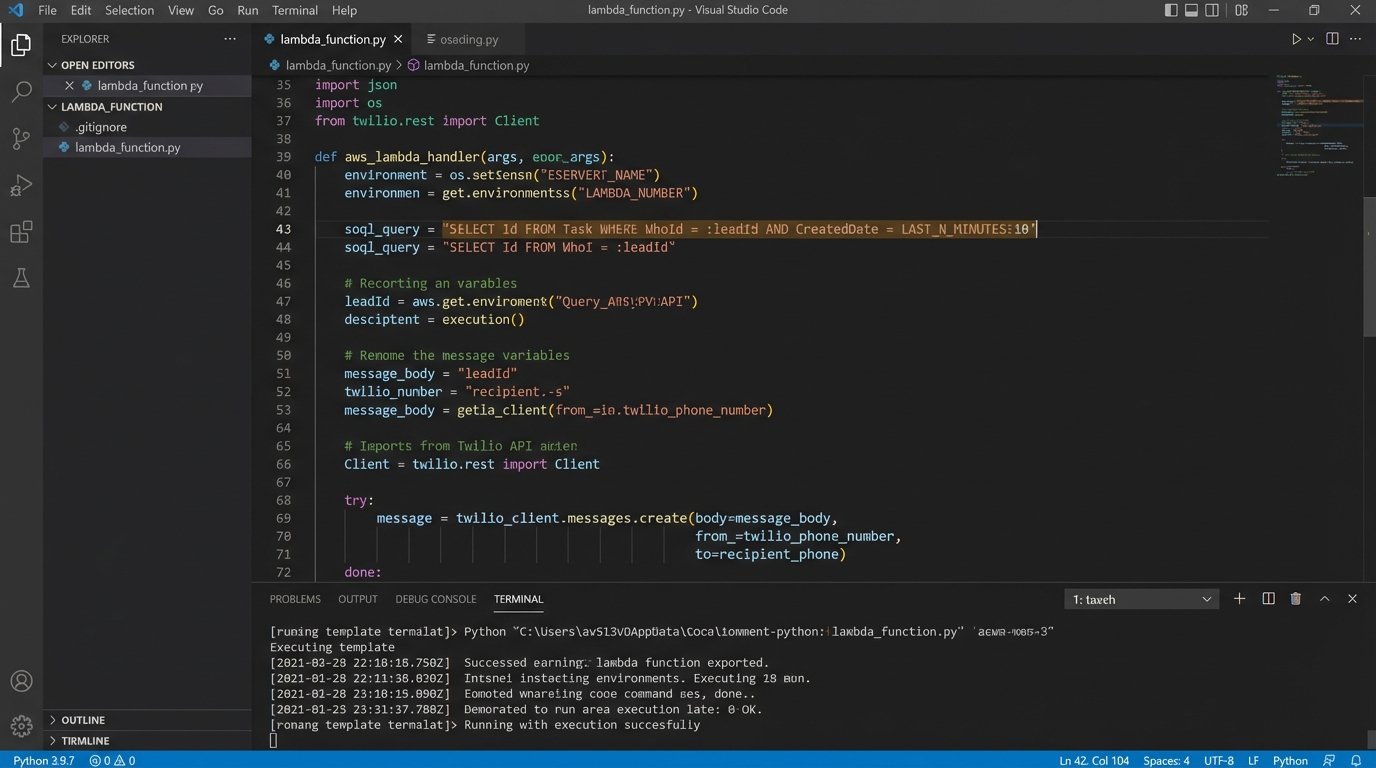
Task: Open the terminal selector dropdown
Action: [1141, 599]
